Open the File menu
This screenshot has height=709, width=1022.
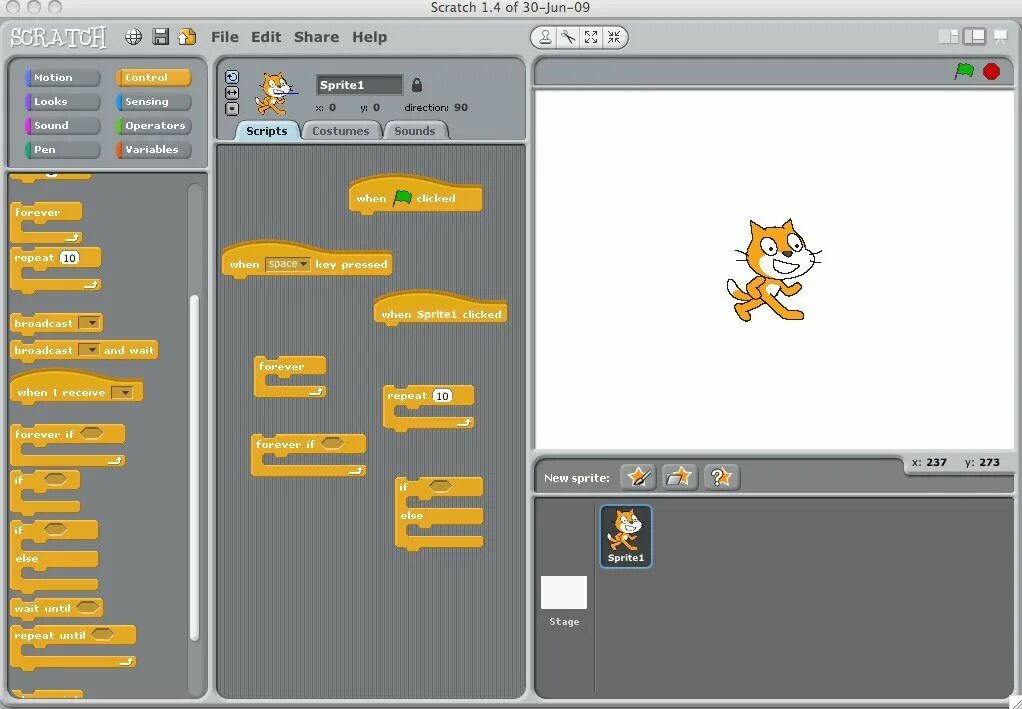[225, 37]
